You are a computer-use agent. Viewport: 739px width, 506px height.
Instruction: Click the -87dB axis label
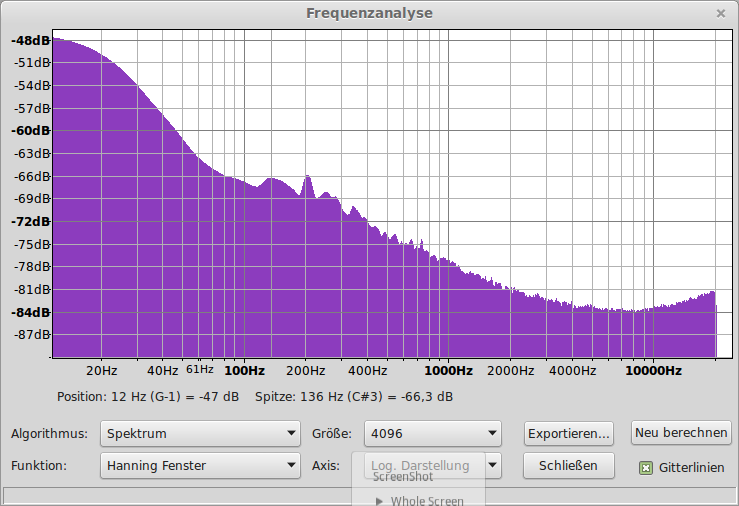point(32,335)
